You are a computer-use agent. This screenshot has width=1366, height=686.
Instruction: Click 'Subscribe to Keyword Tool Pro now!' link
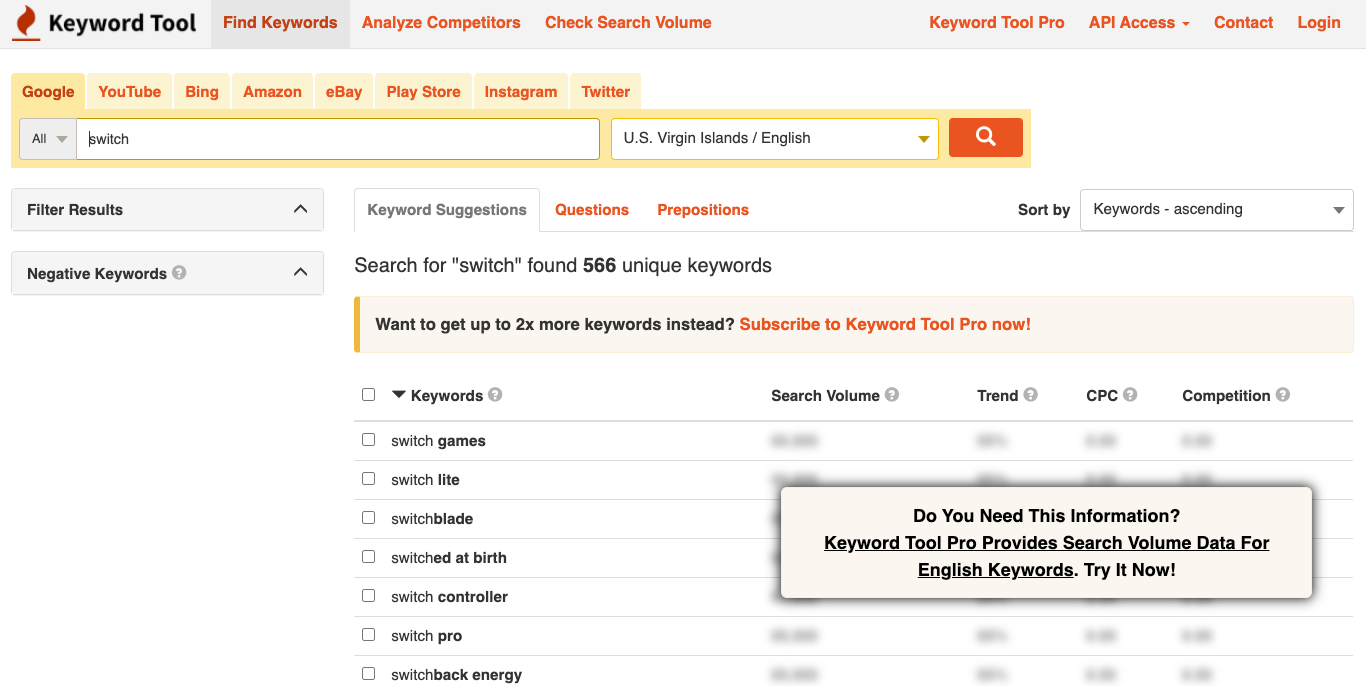[885, 324]
